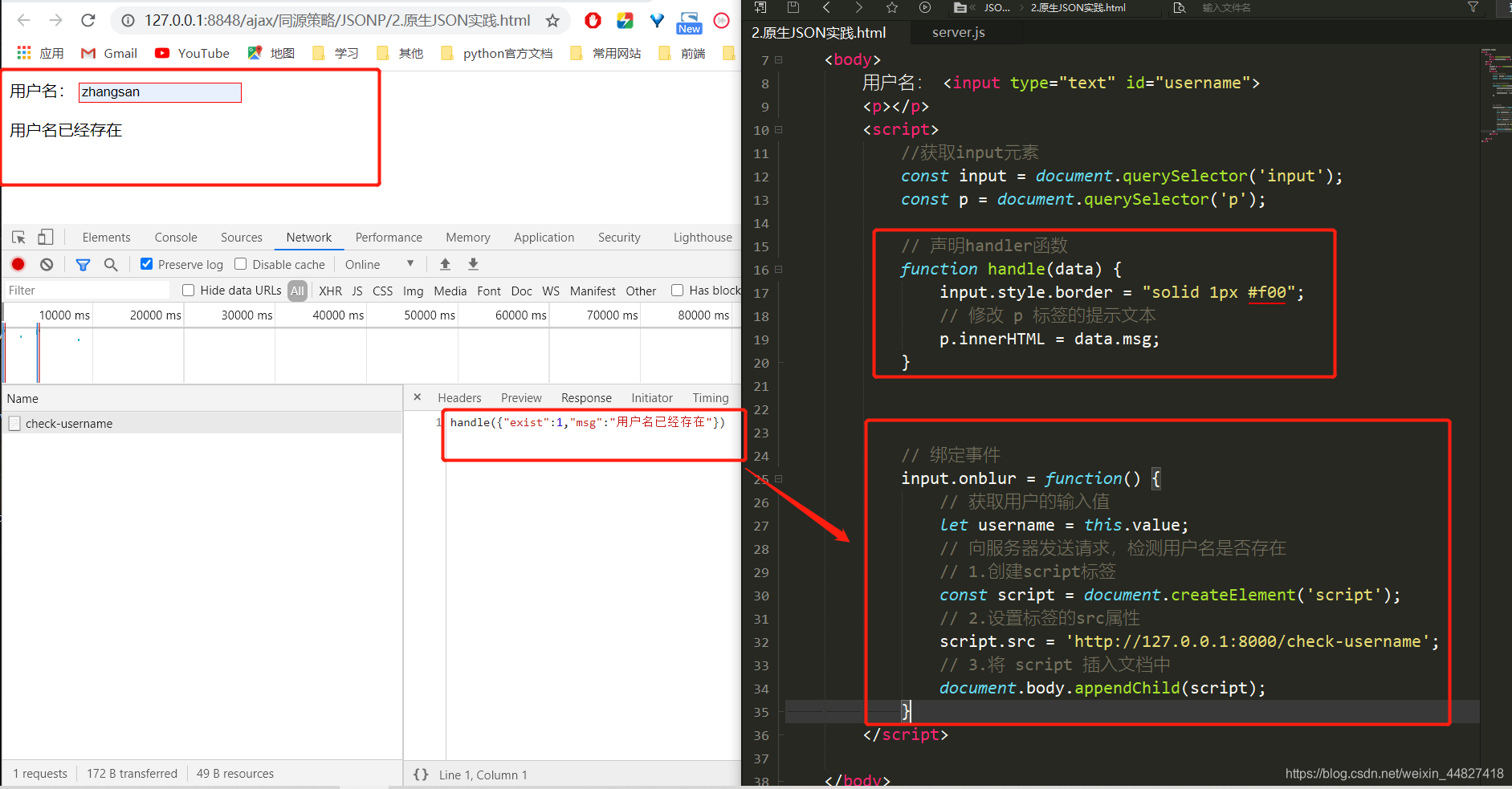Switch to the Memory tab

coord(468,238)
